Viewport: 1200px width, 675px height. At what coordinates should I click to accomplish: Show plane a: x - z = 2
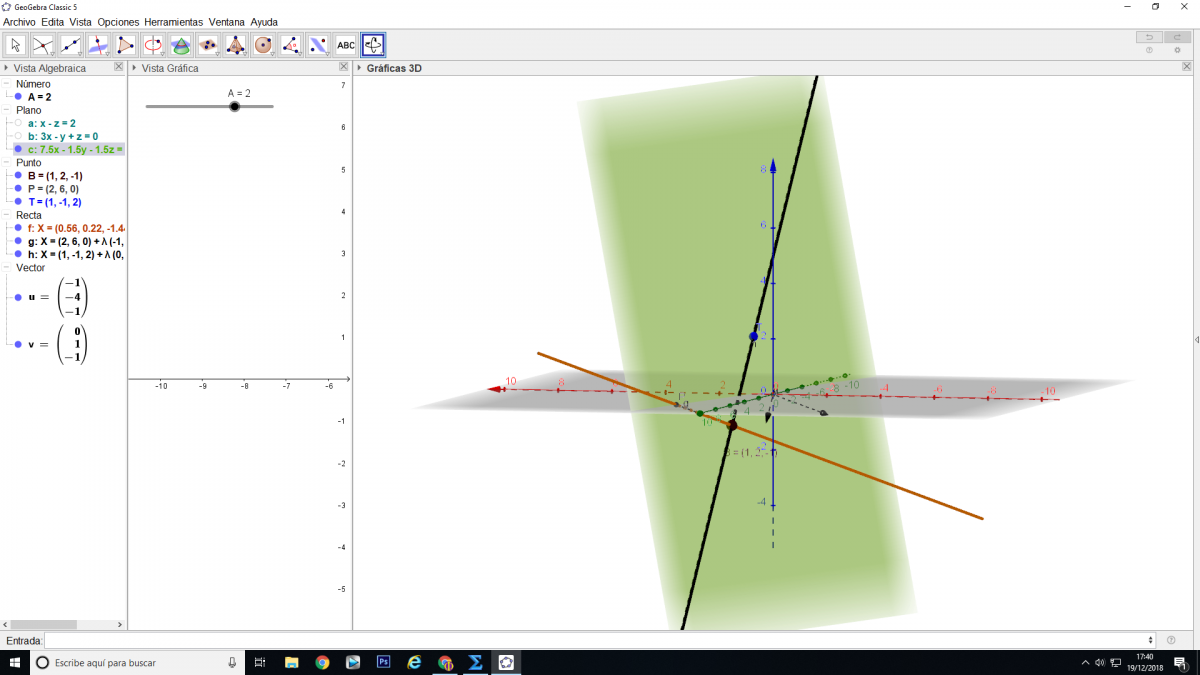(x=18, y=123)
